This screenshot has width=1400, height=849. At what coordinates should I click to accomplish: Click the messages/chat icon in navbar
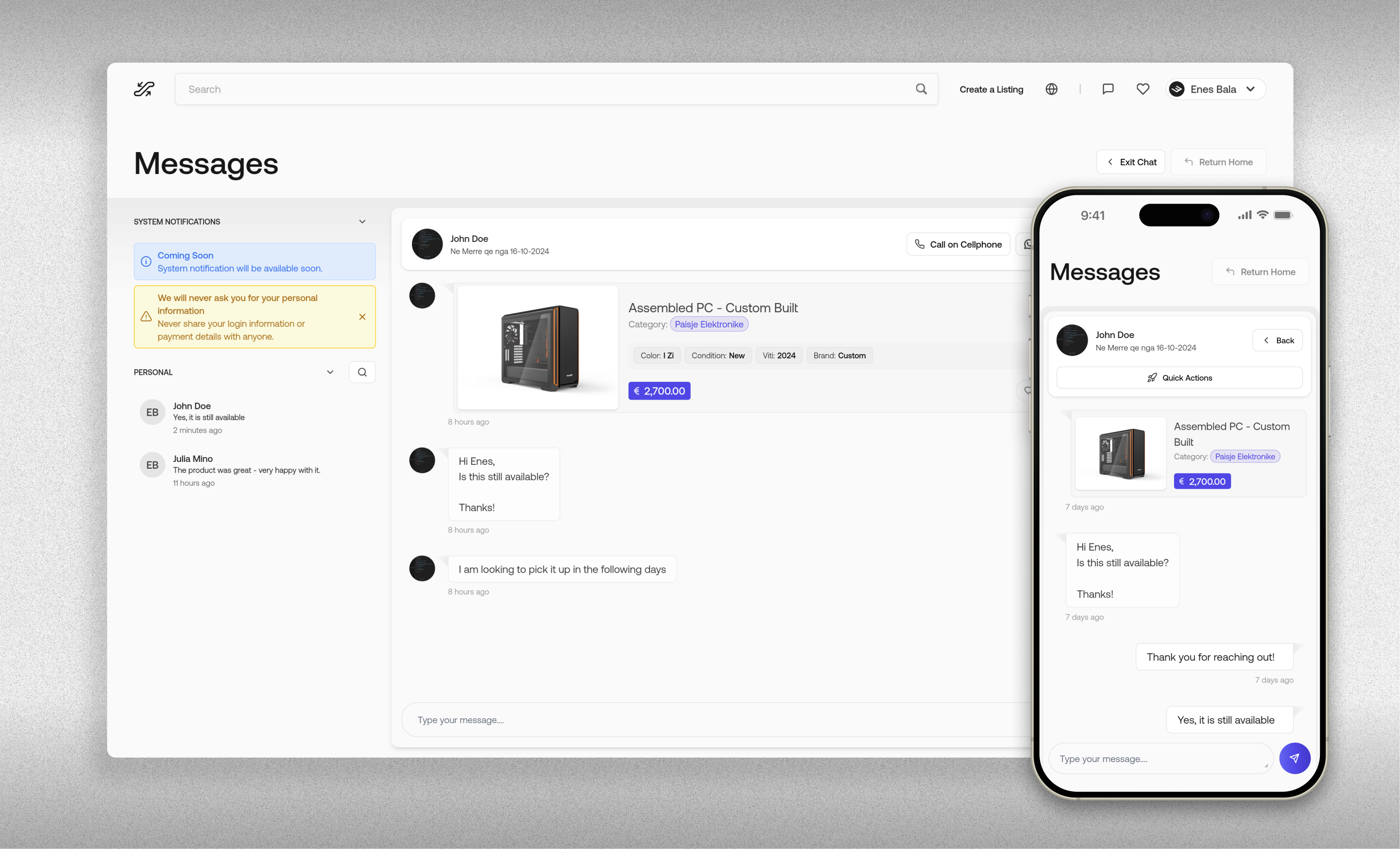tap(1108, 89)
